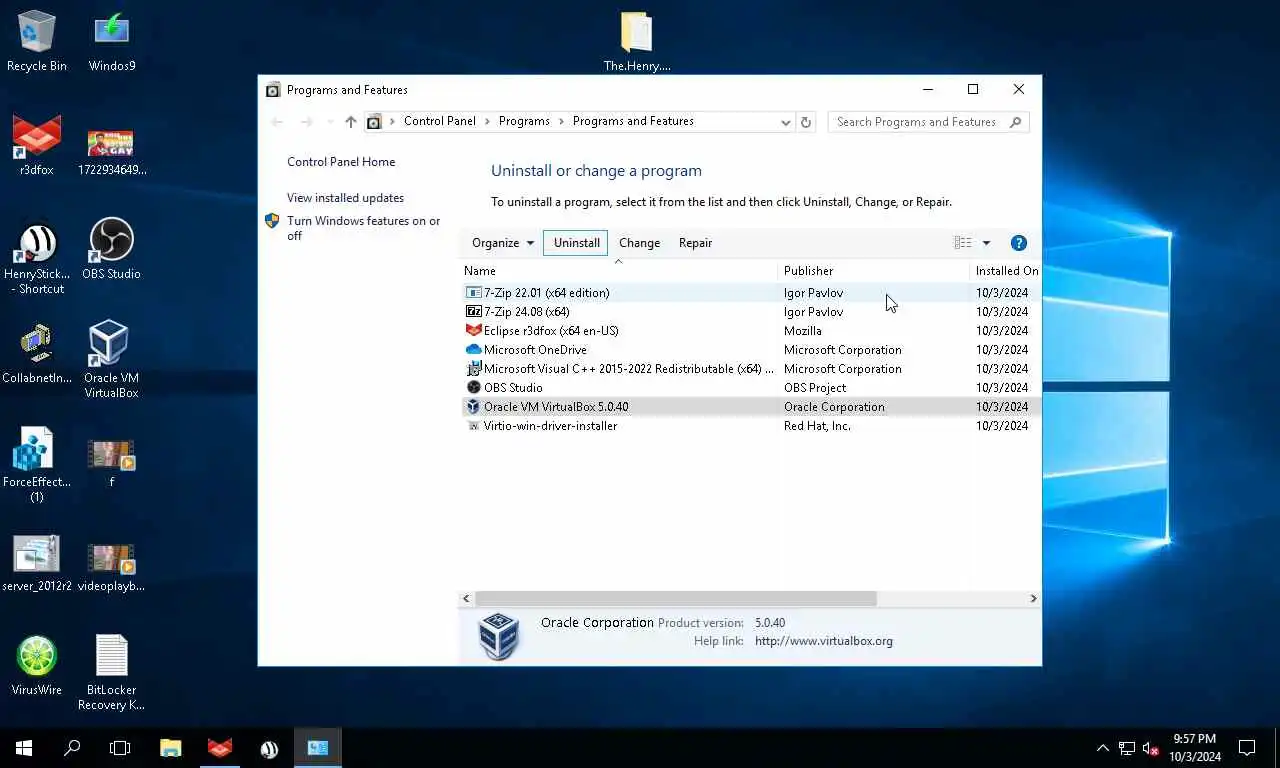
Task: Open Turn Windows features on or off
Action: click(x=363, y=228)
